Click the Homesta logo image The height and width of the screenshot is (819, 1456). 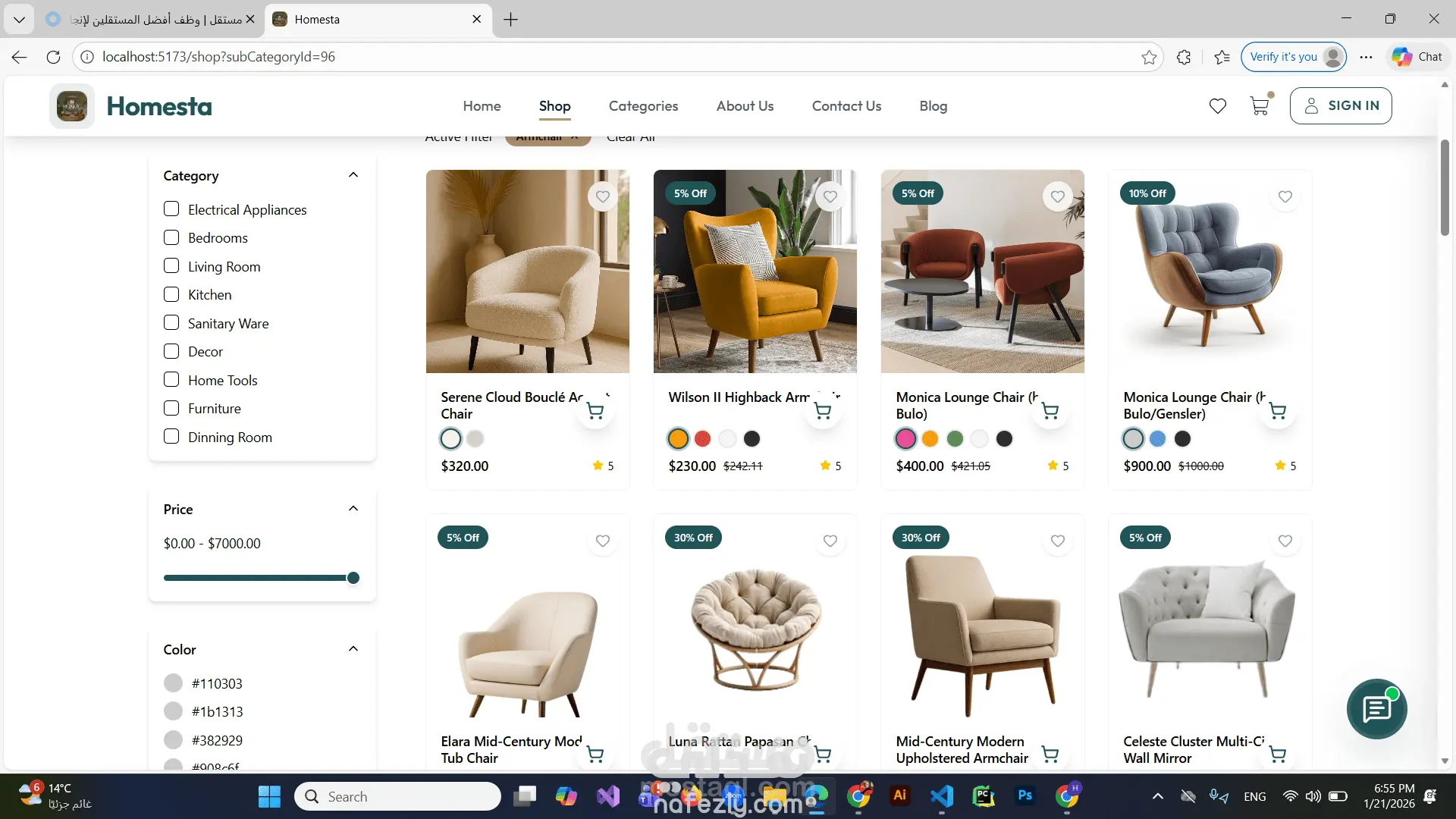[x=72, y=106]
